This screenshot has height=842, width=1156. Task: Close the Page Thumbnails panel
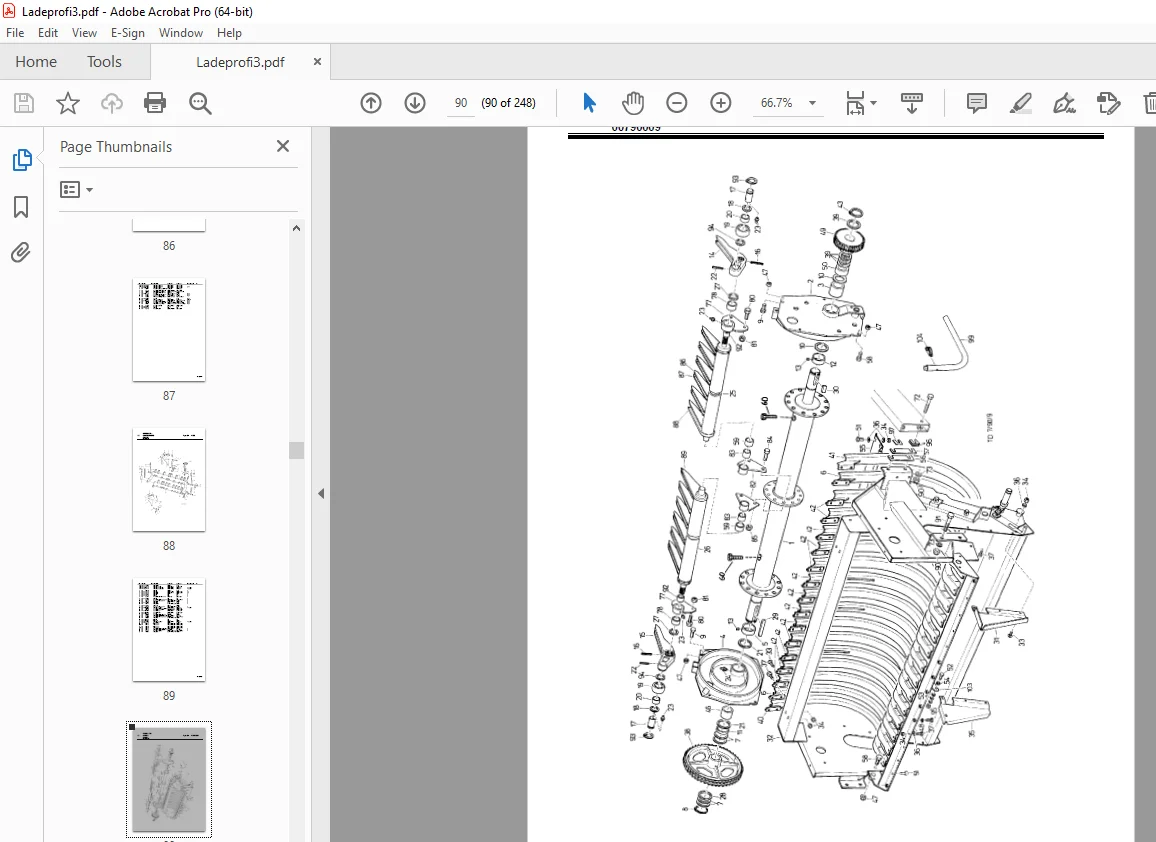click(x=282, y=146)
